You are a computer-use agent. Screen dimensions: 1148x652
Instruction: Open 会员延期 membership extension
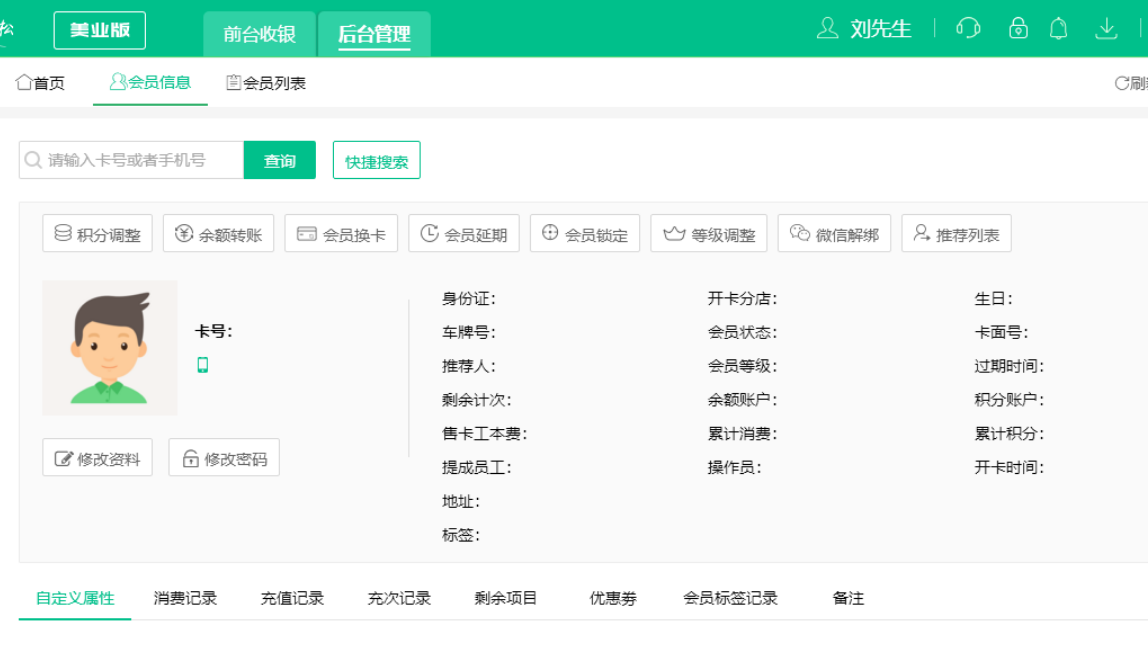tap(464, 234)
